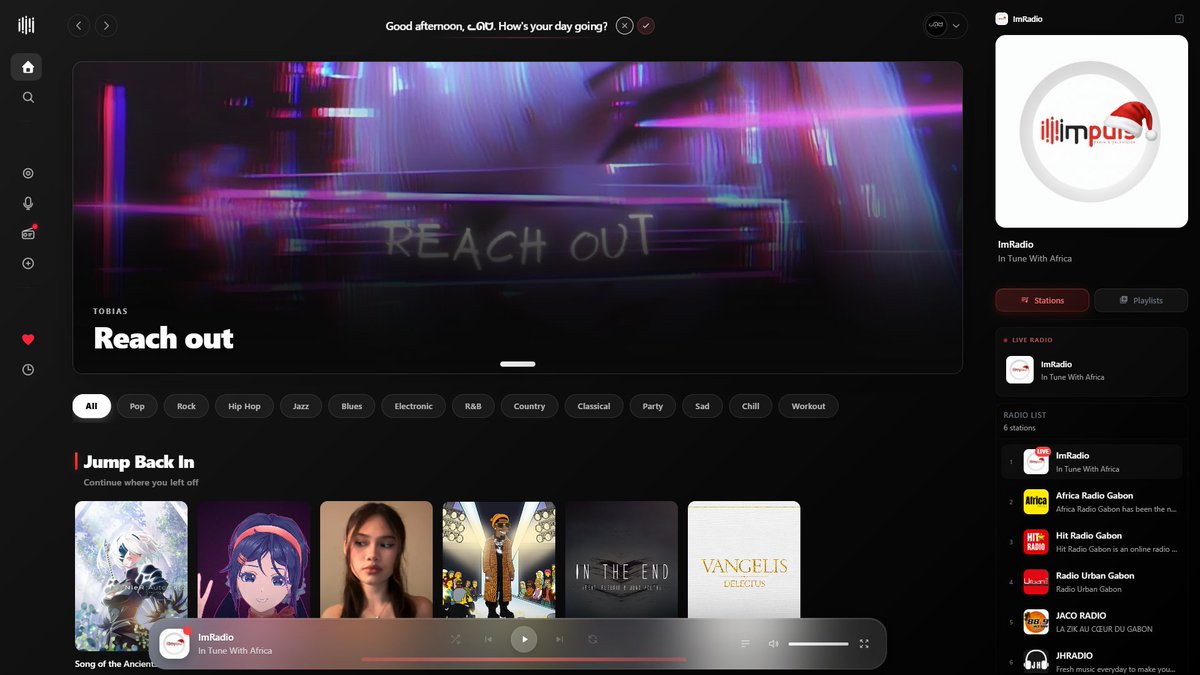Play JACO RADIO station
The image size is (1200, 675).
pos(1092,622)
